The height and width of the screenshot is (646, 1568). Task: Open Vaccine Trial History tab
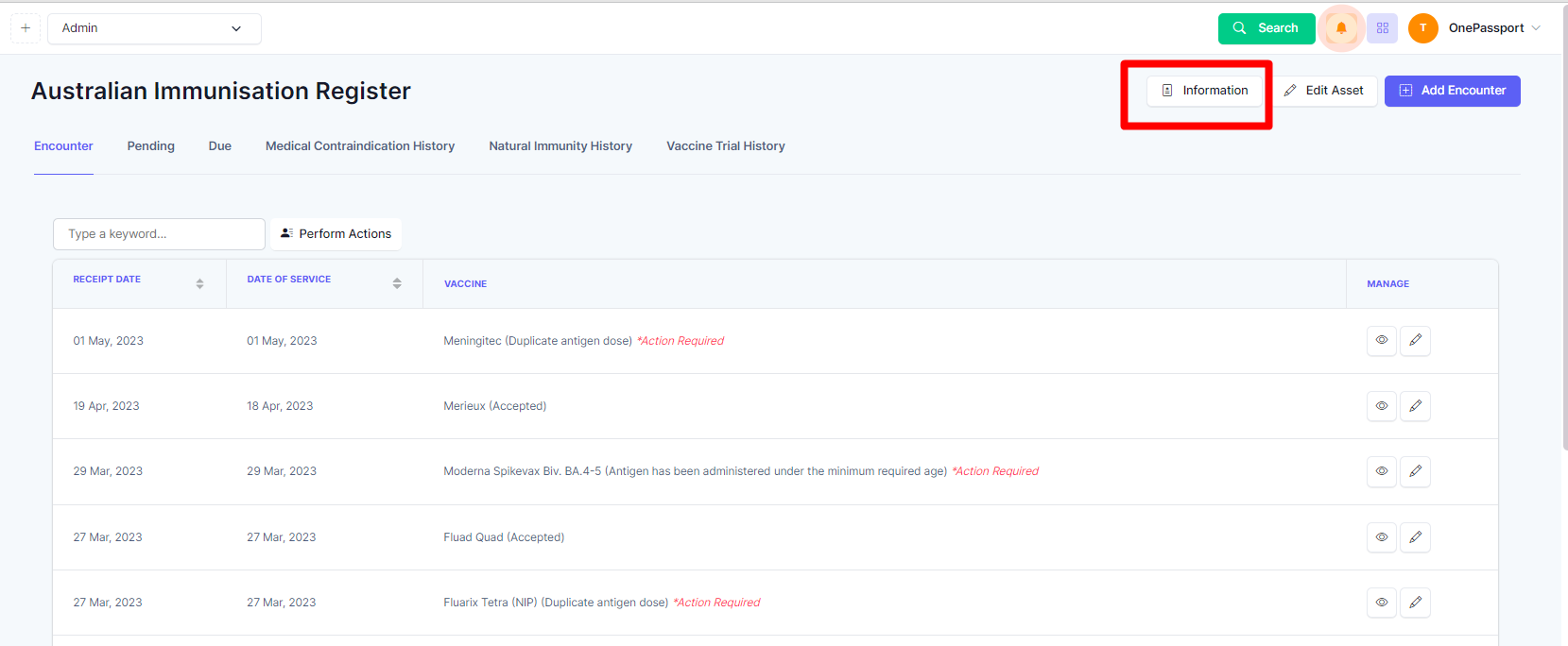[726, 146]
